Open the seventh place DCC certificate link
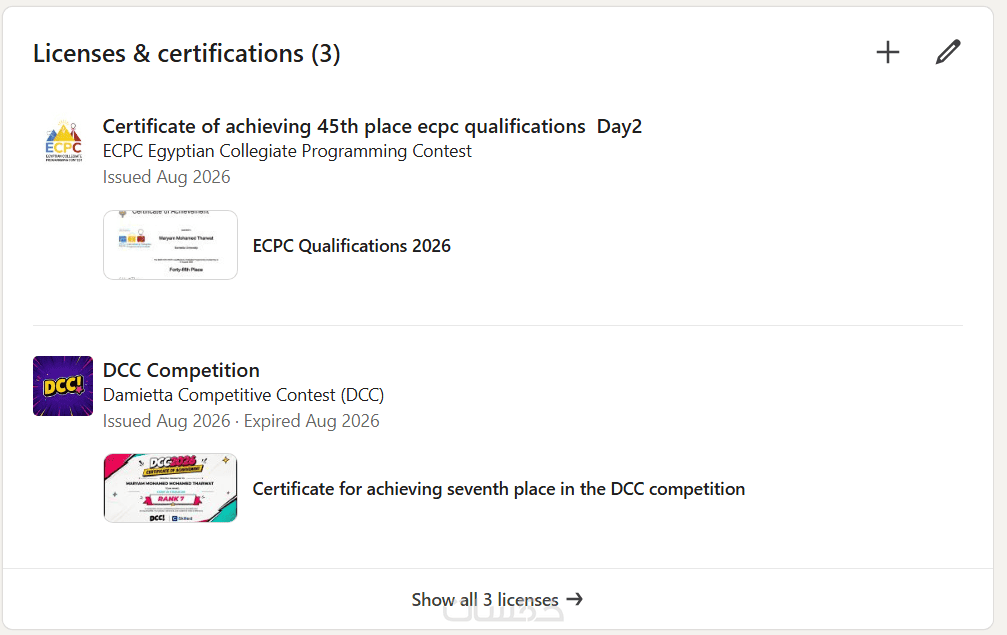Viewport: 1007px width, 635px height. click(x=498, y=489)
